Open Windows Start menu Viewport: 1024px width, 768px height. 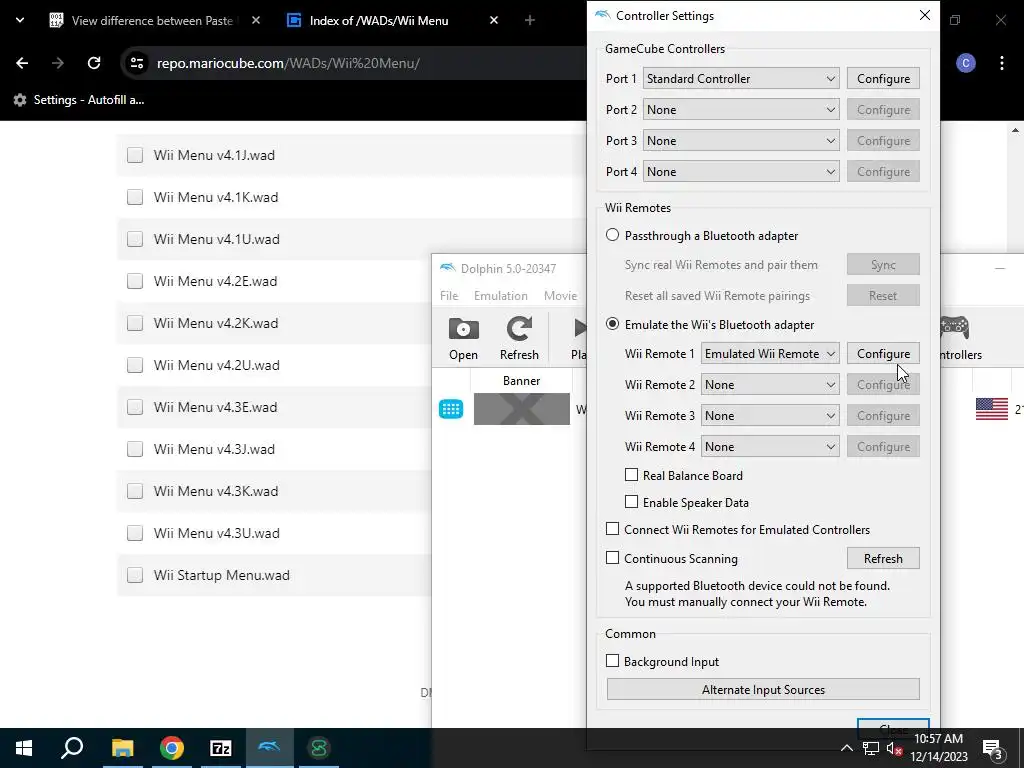click(24, 748)
